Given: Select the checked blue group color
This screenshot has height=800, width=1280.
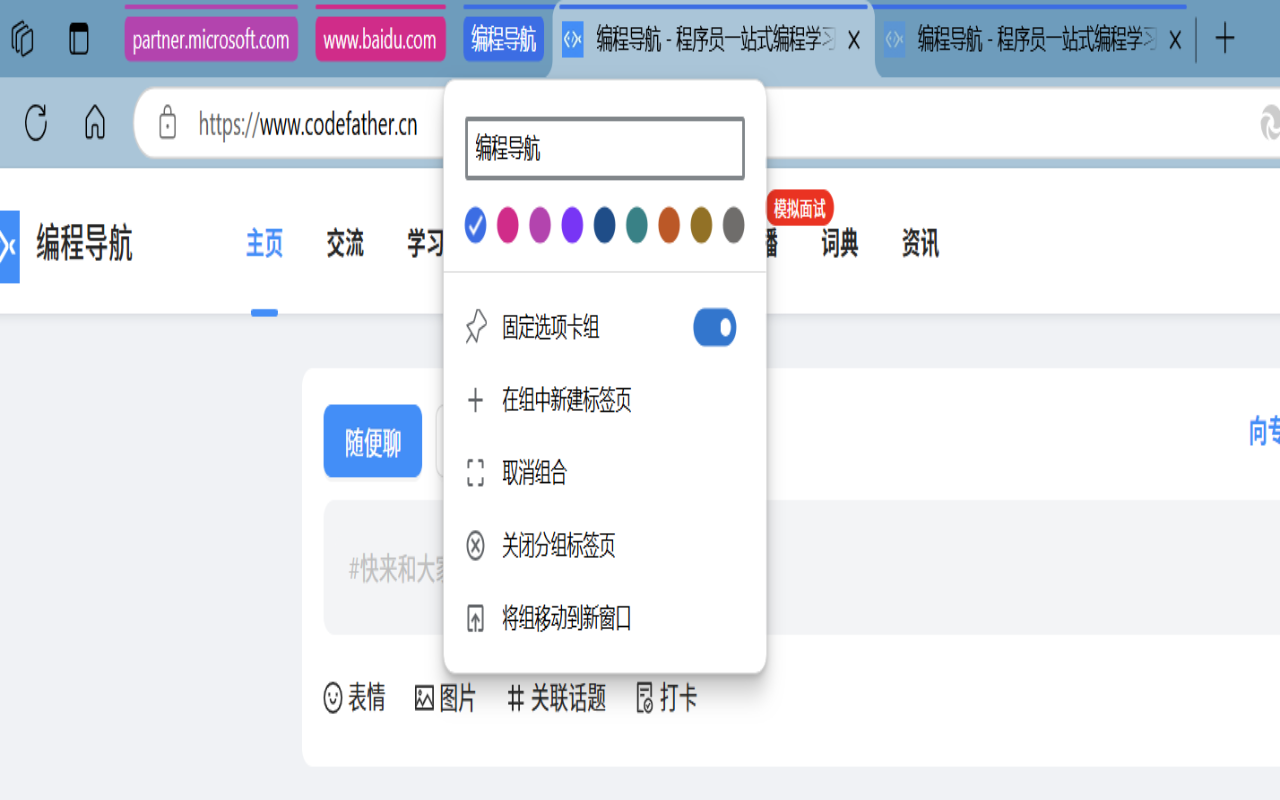Looking at the screenshot, I should click(476, 225).
